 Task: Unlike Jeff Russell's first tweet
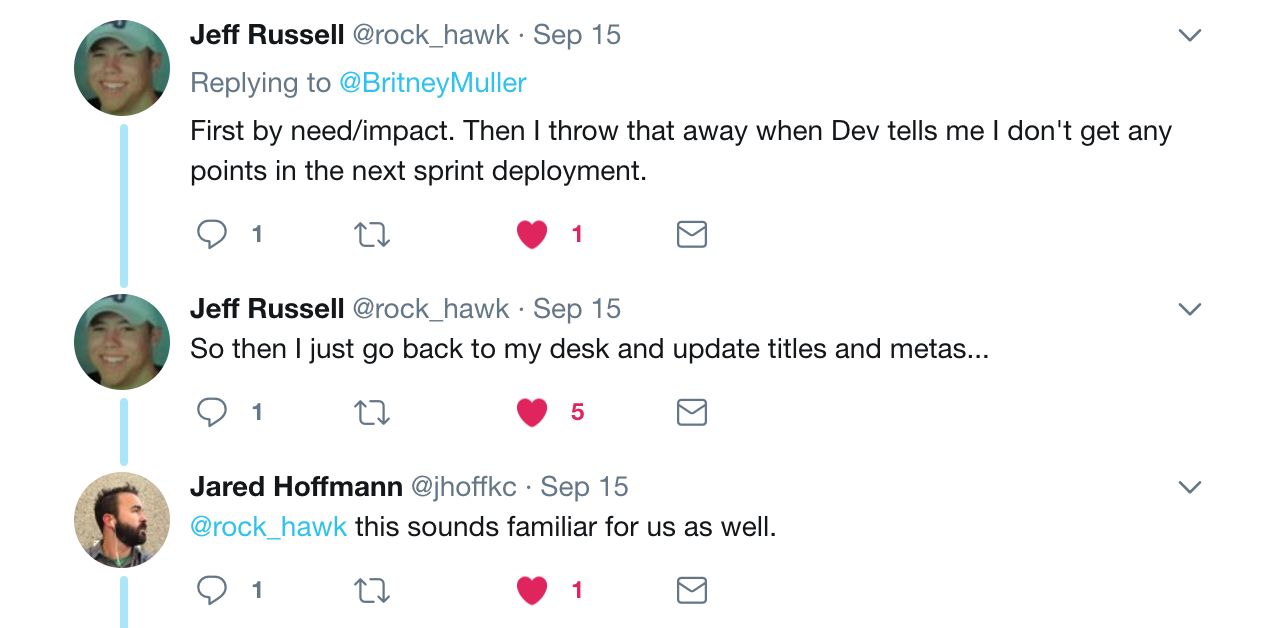click(531, 234)
